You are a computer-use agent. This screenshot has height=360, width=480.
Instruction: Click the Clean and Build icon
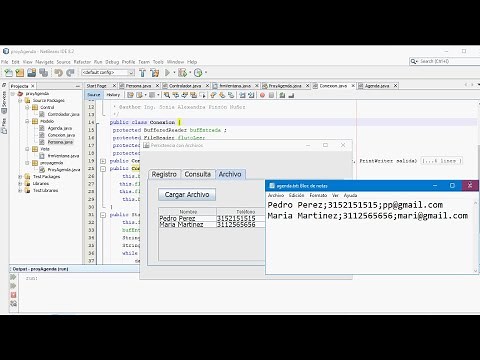pos(155,72)
